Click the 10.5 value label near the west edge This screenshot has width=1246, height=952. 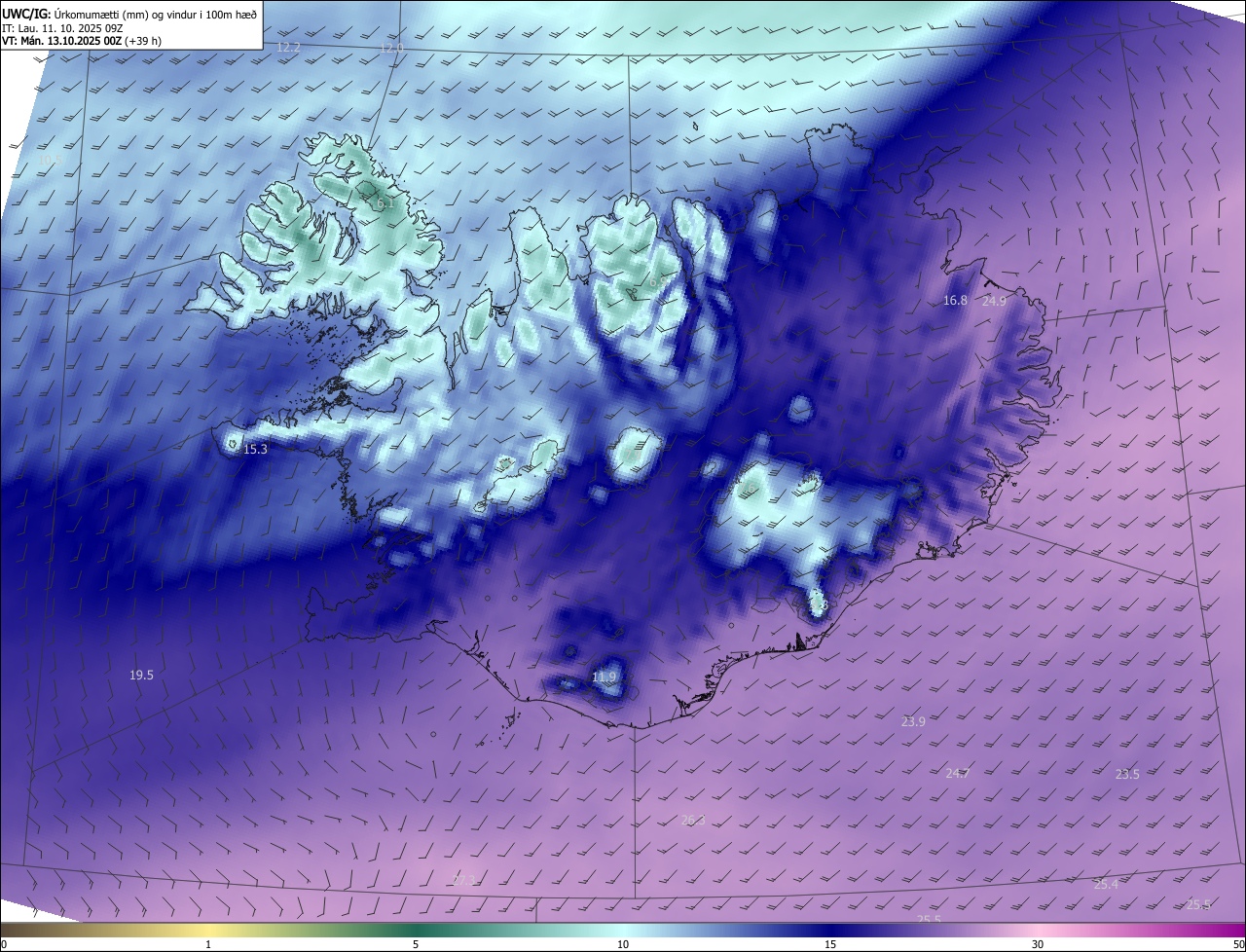(x=50, y=160)
